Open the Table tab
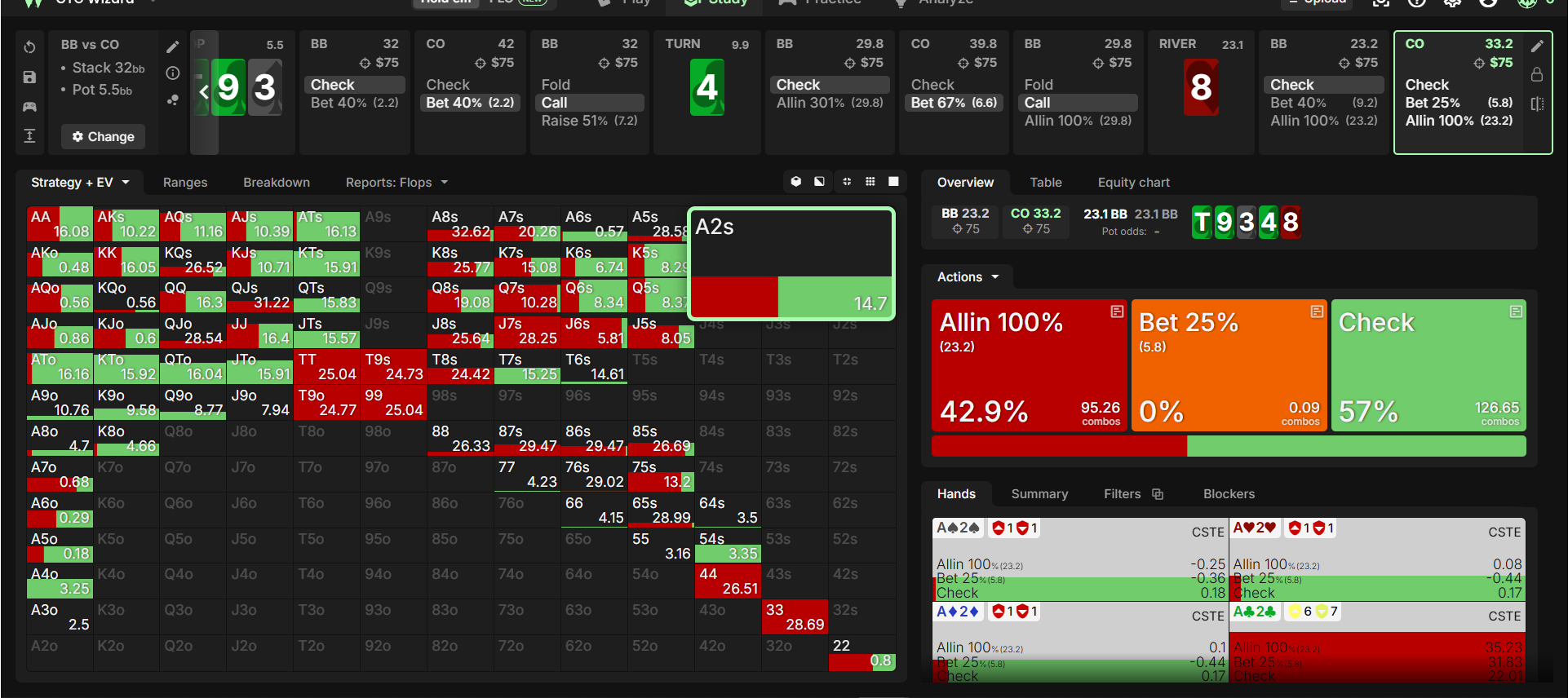Viewport: 1568px width, 698px height. tap(1046, 183)
